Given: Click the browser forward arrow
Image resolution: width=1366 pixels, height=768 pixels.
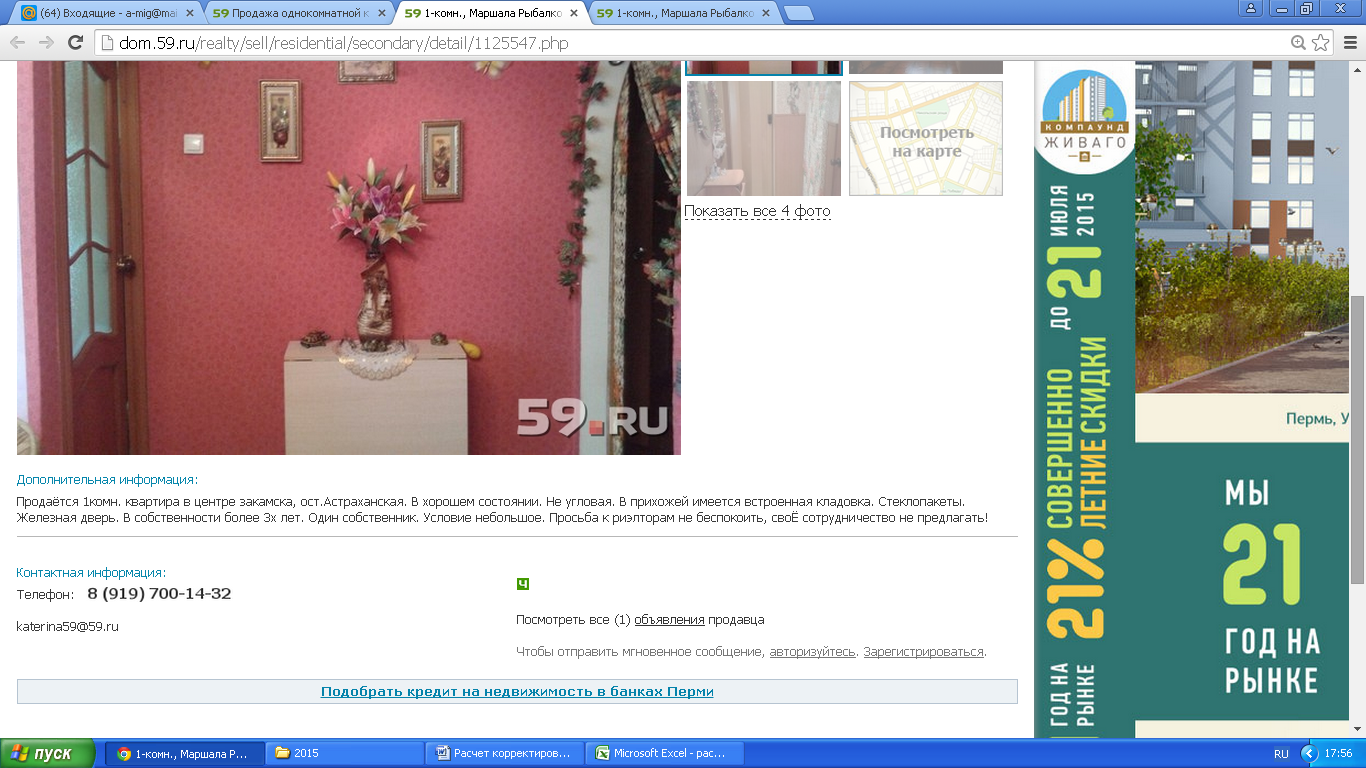Looking at the screenshot, I should tap(46, 42).
